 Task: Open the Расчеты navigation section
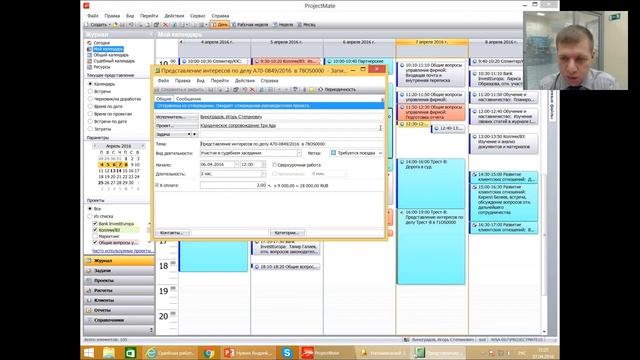119,291
